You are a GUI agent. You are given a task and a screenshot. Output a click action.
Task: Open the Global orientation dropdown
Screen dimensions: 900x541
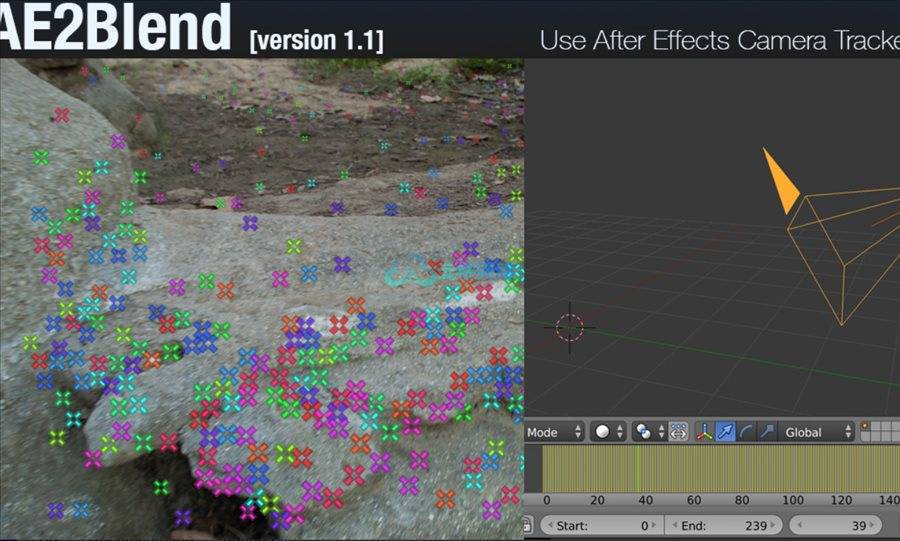pos(816,432)
